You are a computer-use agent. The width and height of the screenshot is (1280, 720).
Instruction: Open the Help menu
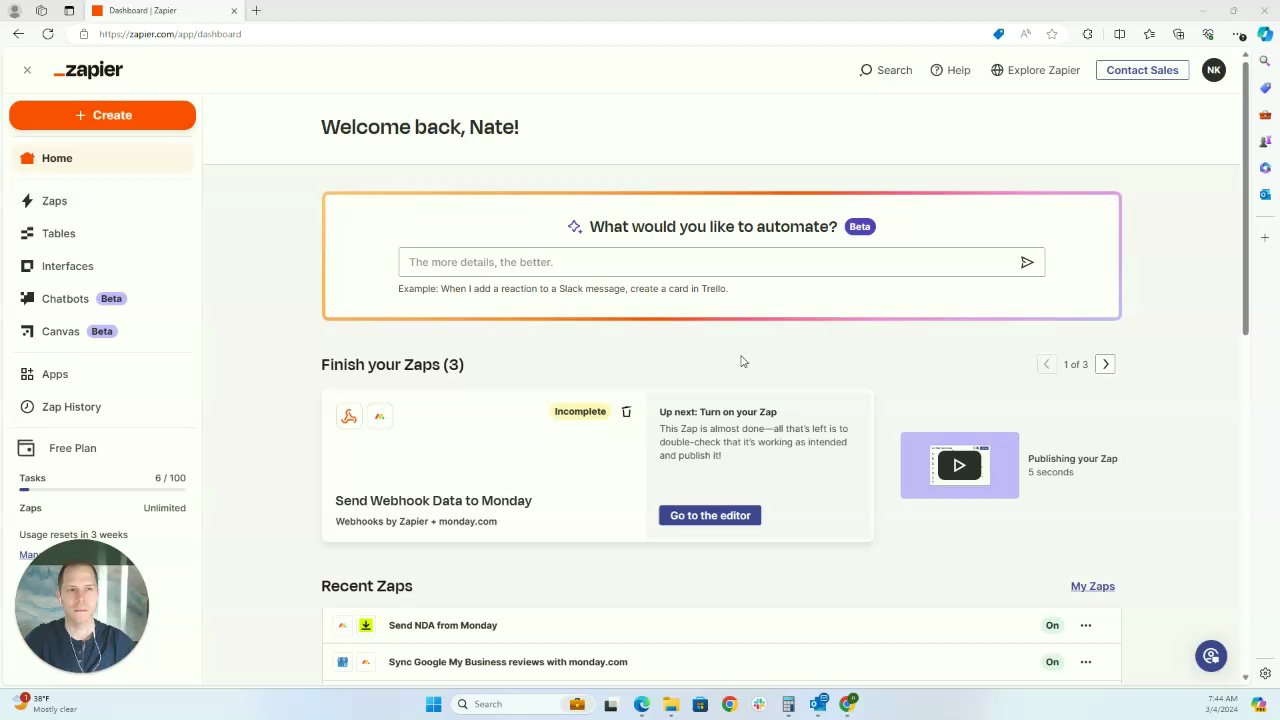click(x=950, y=70)
